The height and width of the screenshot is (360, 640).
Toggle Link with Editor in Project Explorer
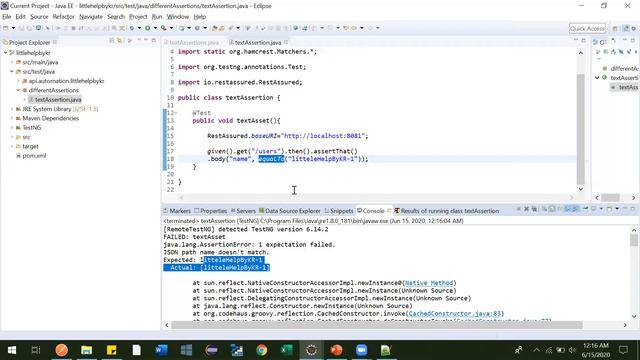[x=120, y=40]
